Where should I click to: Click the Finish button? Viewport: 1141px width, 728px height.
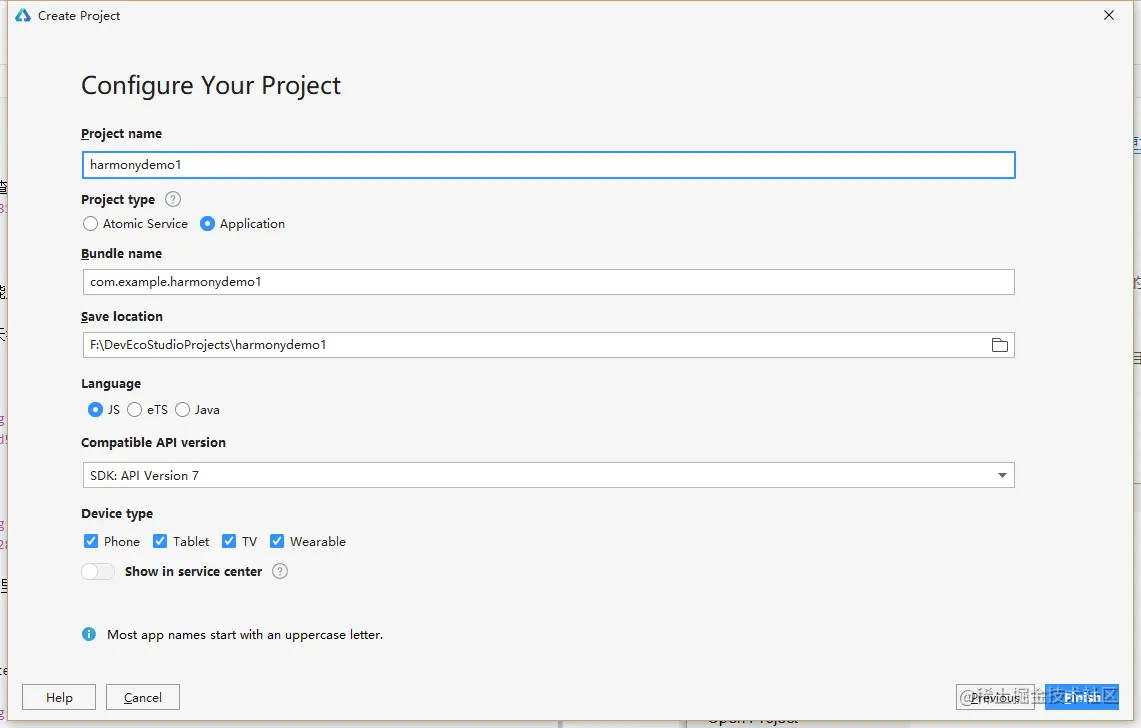(1081, 697)
